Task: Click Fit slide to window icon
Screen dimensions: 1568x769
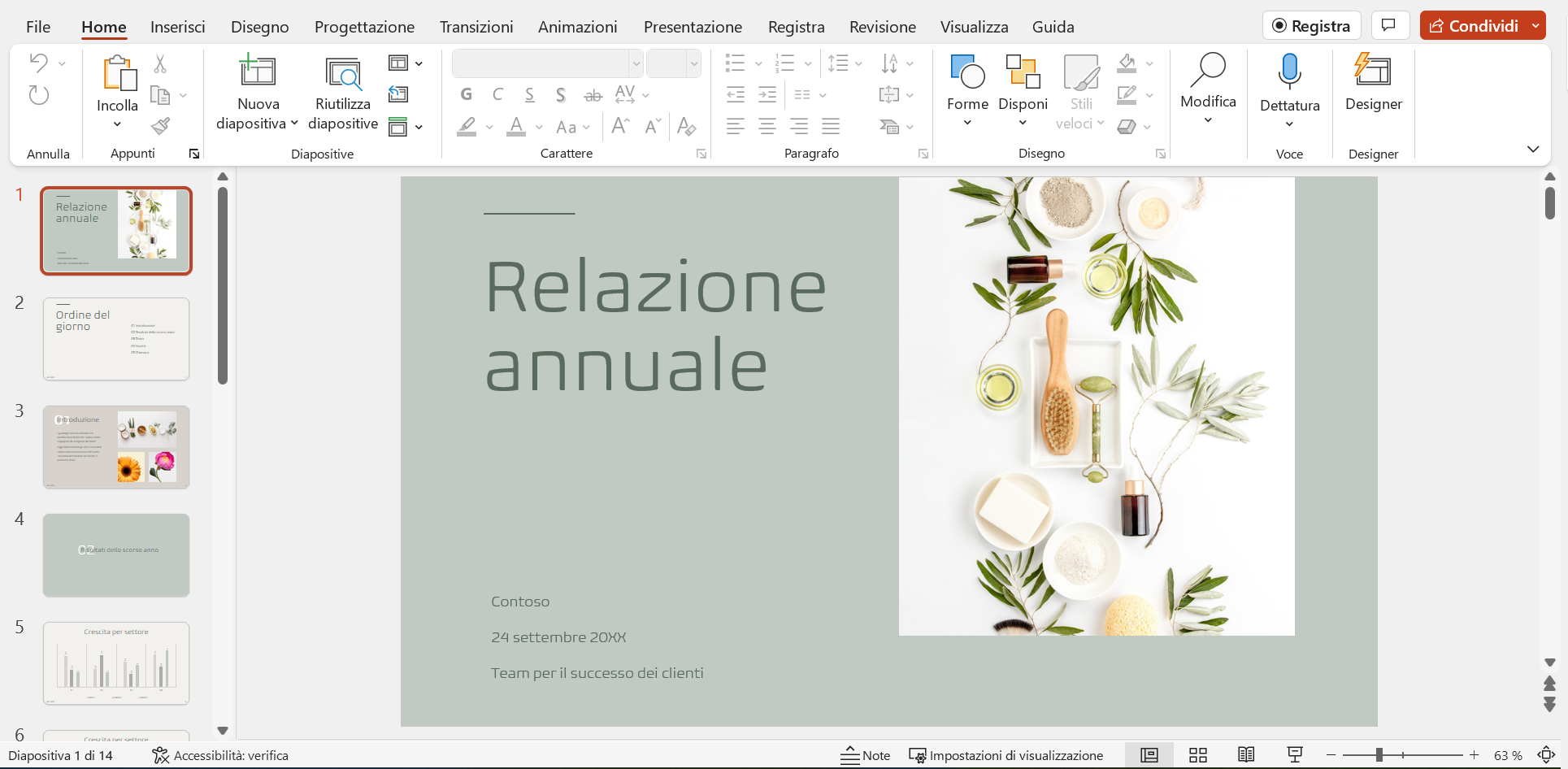Action: (1546, 755)
